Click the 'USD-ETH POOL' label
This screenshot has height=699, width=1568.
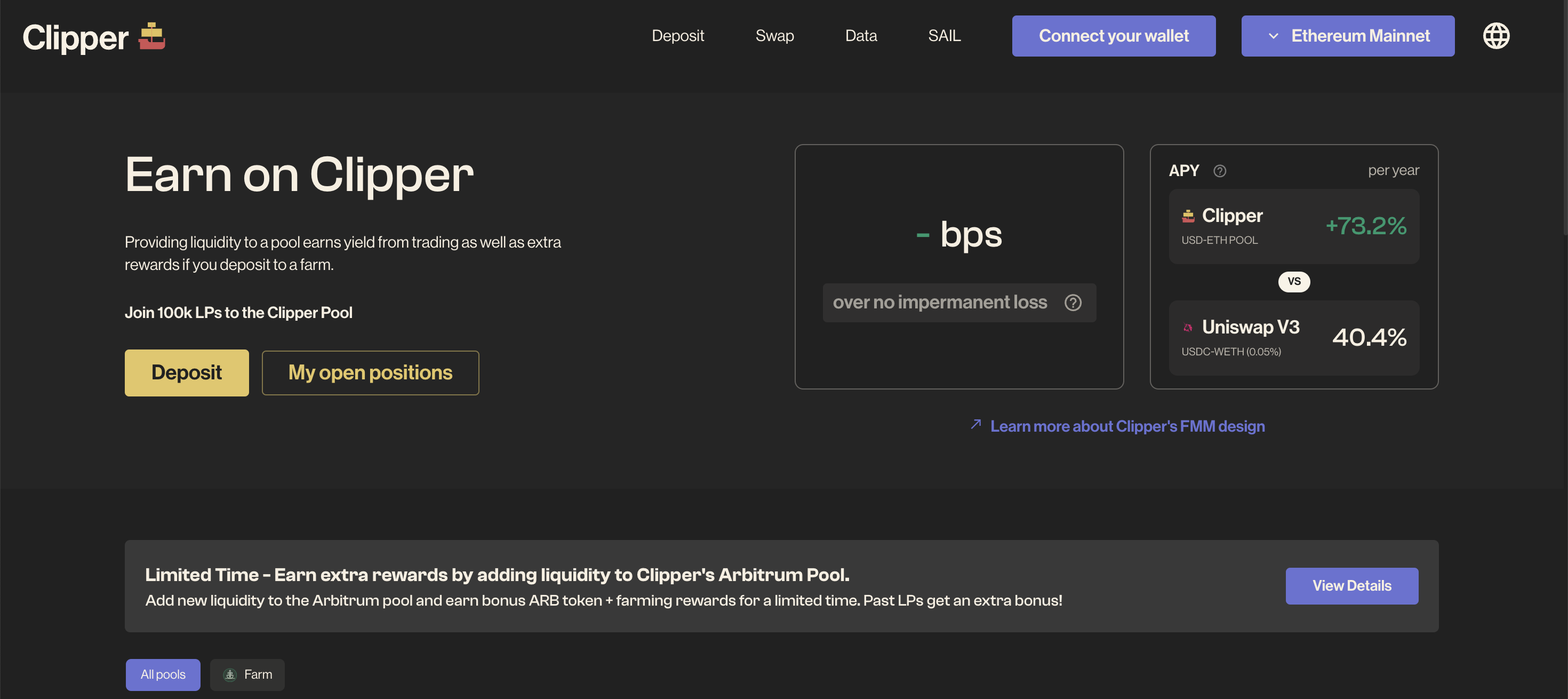click(x=1219, y=241)
